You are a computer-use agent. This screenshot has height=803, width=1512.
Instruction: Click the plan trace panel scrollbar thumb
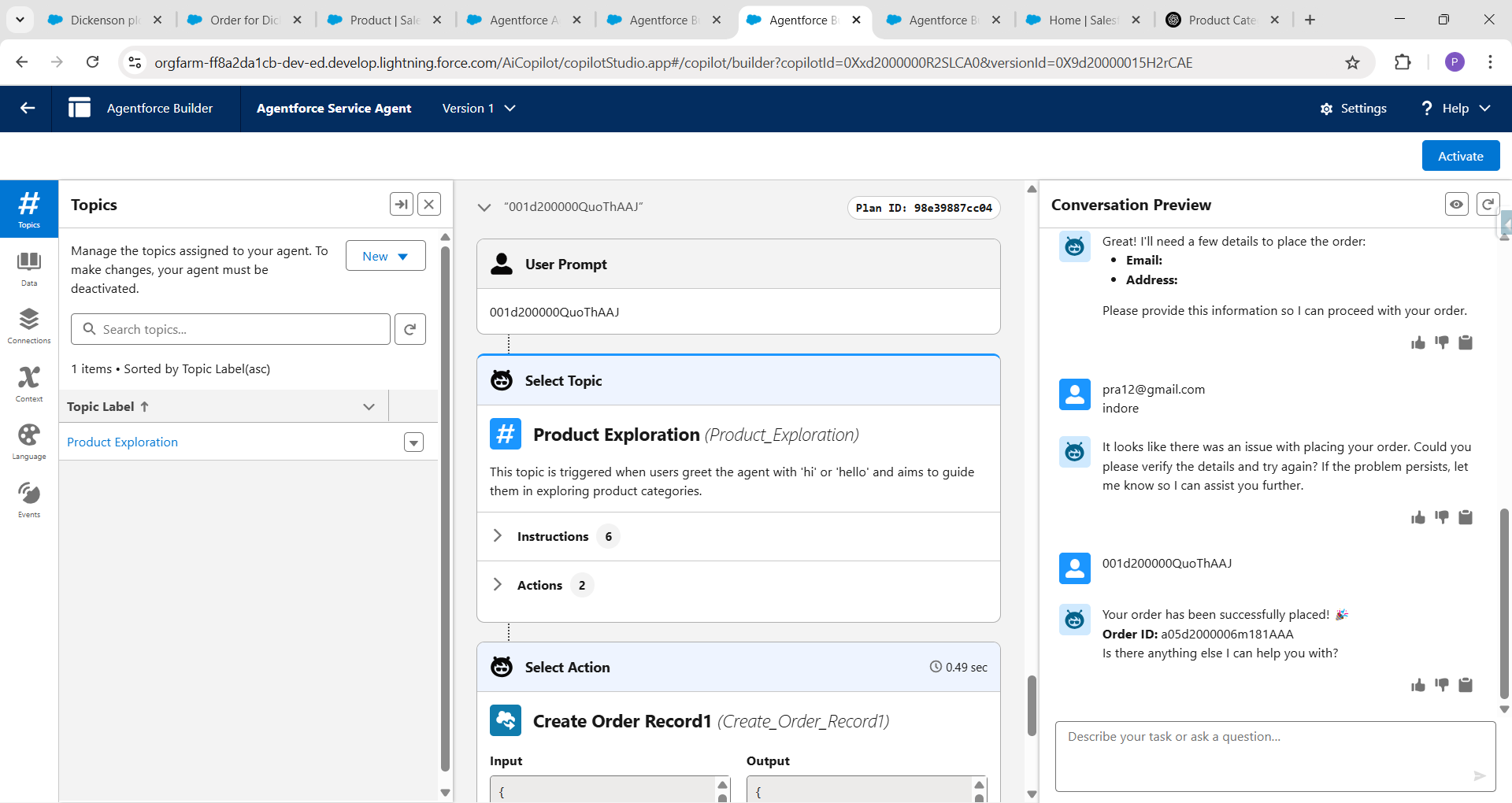(1032, 705)
